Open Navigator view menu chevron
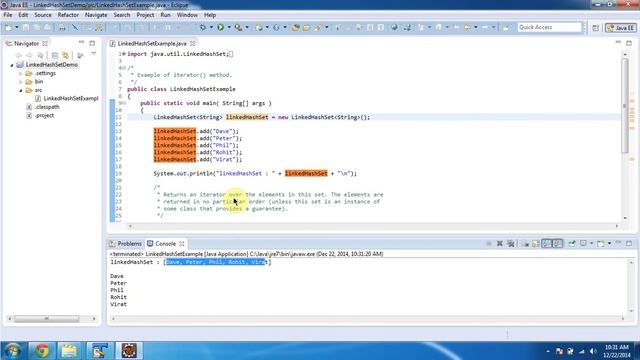This screenshot has width=640, height=360. 93,53
